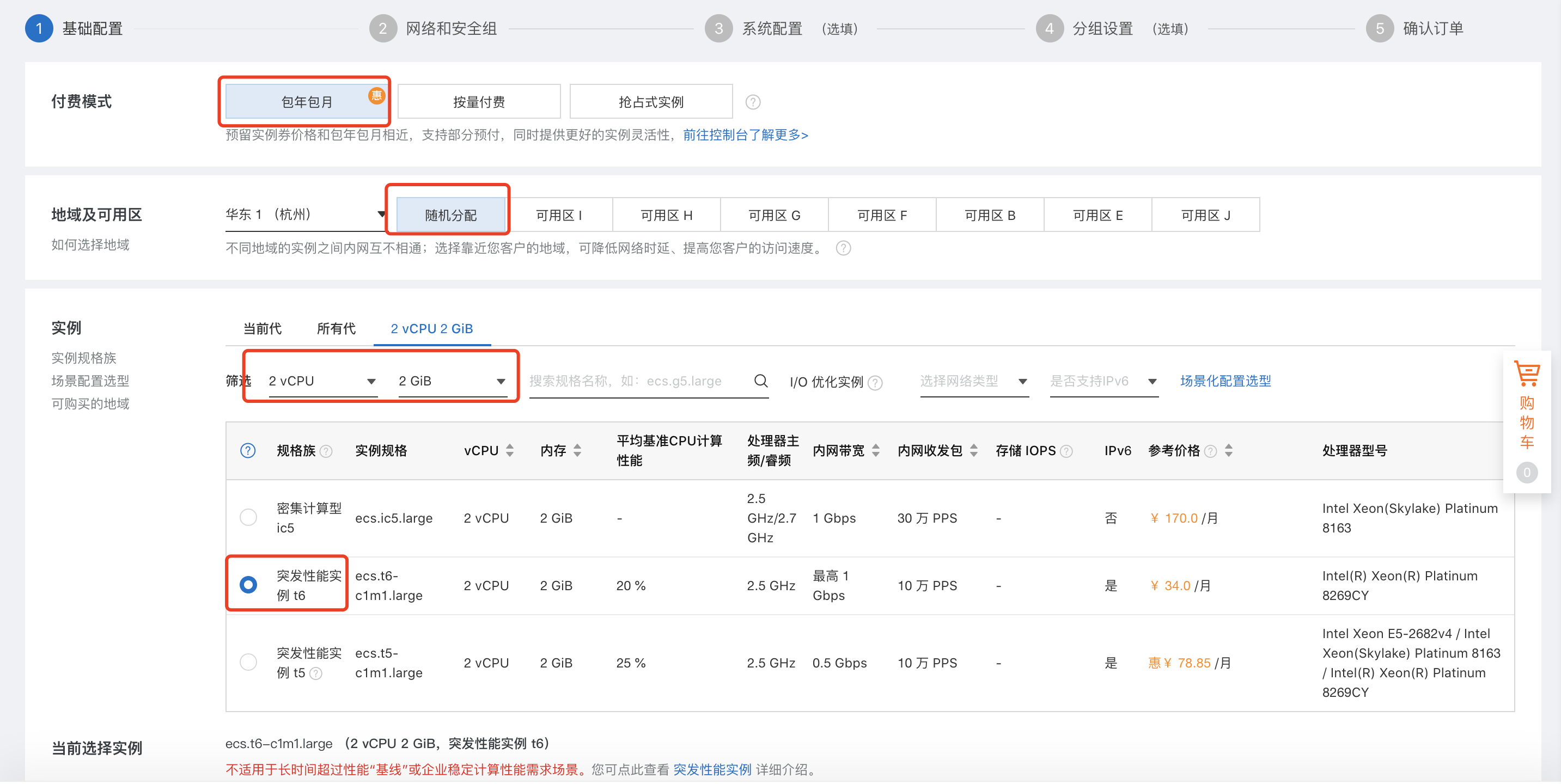Click help icon beside 突发性能实例 t5
Screen dimensions: 1561x784
(316, 673)
